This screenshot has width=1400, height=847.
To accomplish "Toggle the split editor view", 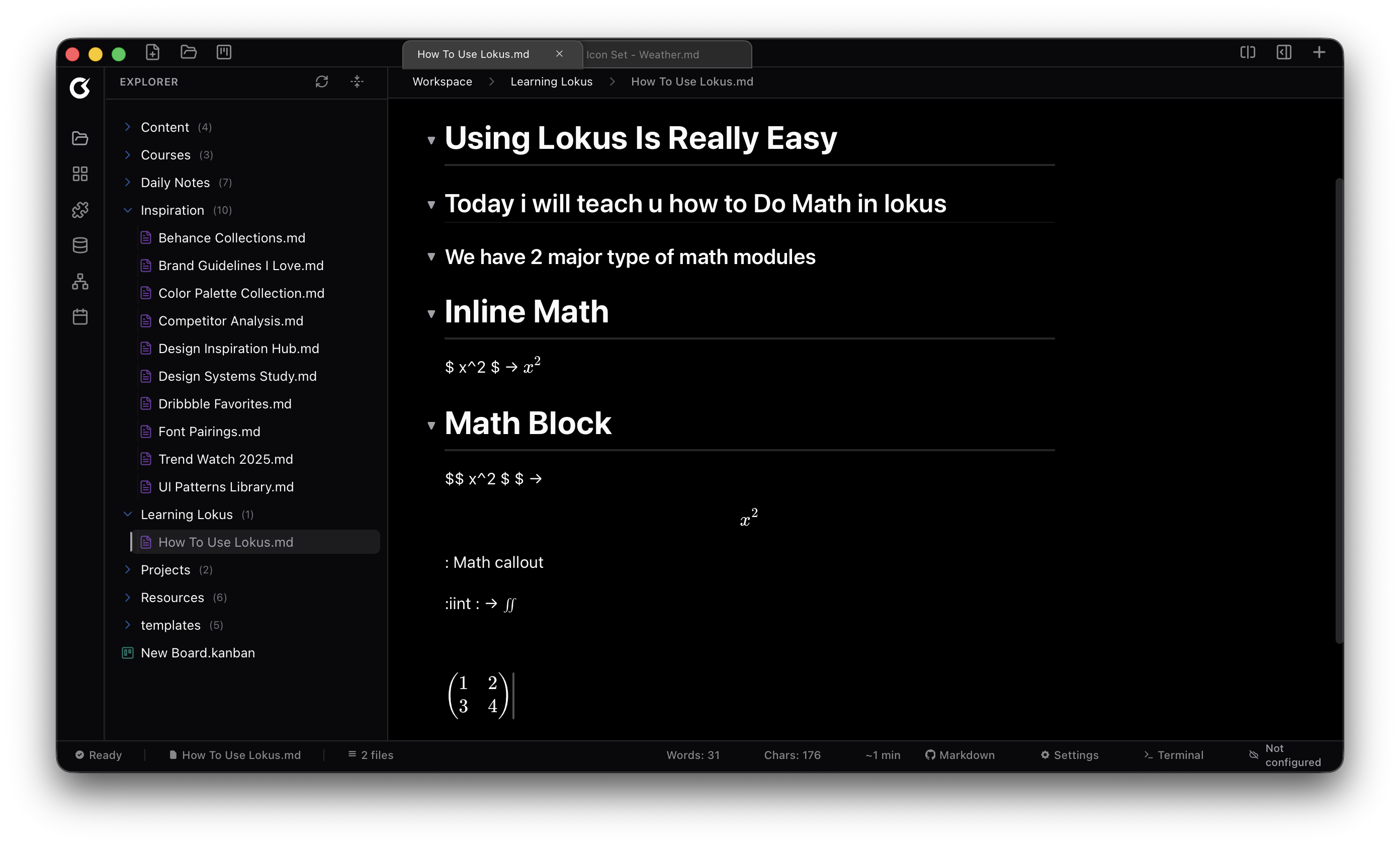I will [x=1247, y=52].
